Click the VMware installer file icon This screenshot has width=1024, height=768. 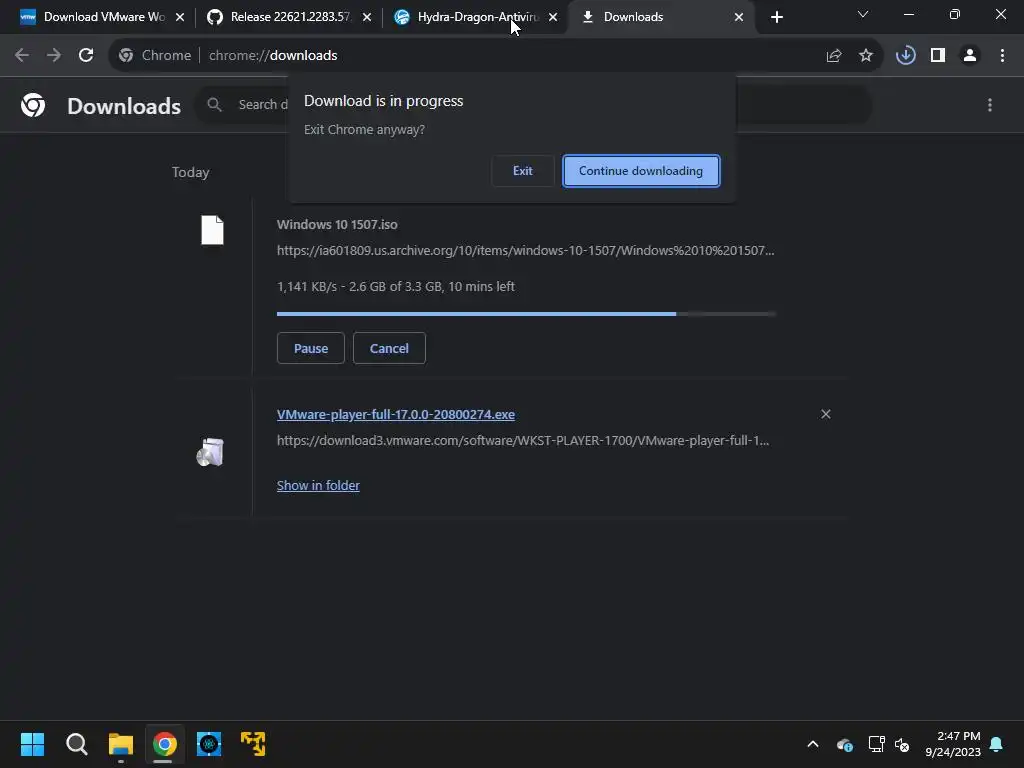coord(210,452)
